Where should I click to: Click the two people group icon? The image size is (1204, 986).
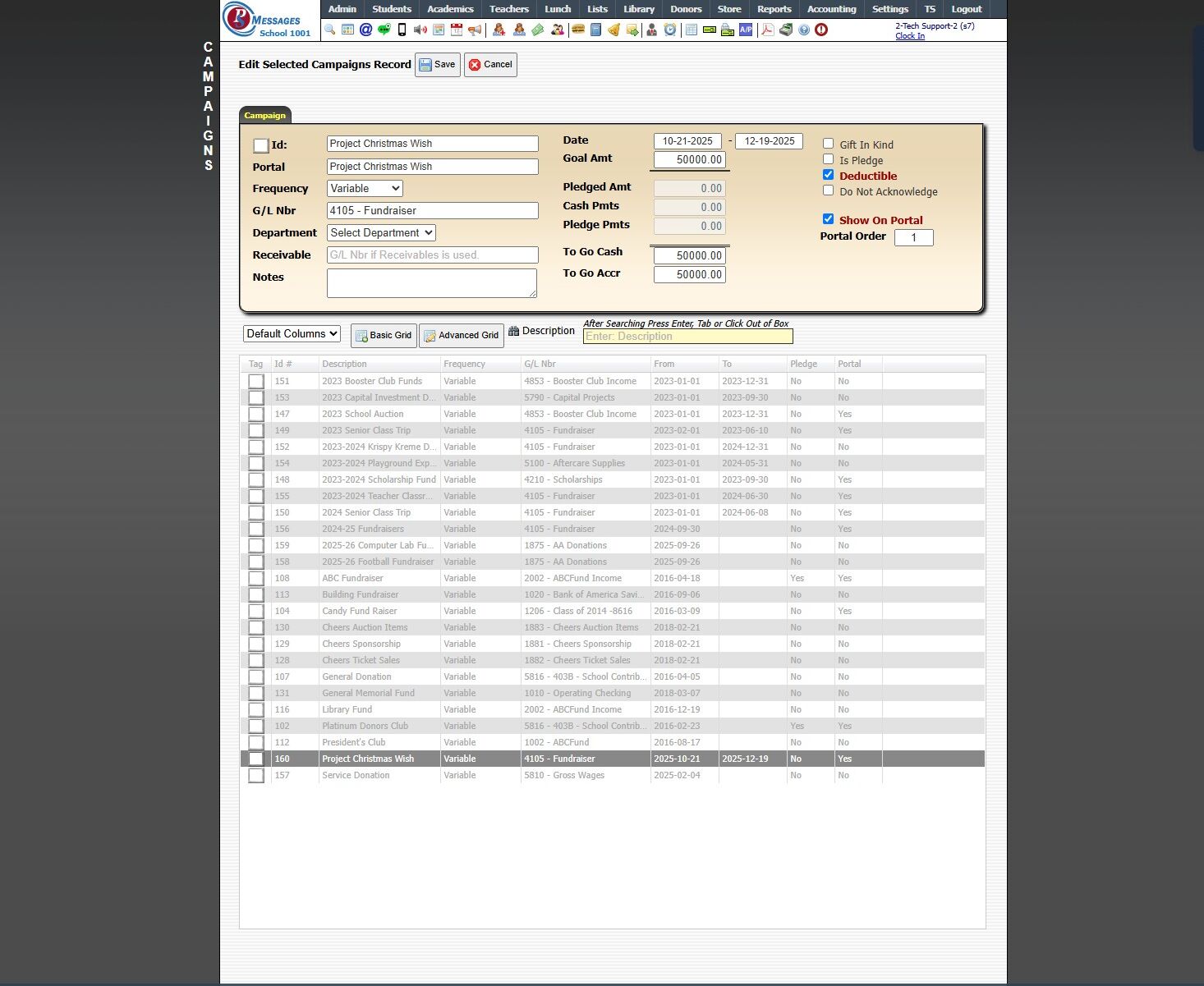click(558, 30)
